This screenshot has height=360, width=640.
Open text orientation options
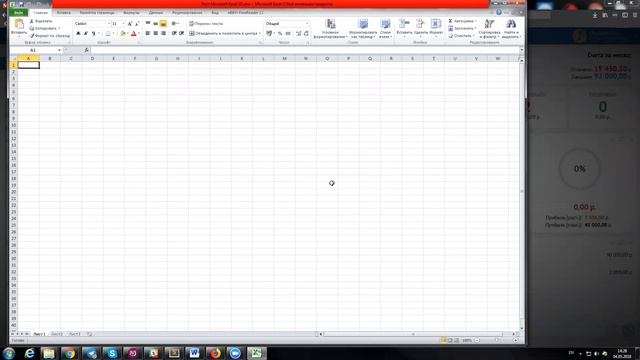pos(175,24)
